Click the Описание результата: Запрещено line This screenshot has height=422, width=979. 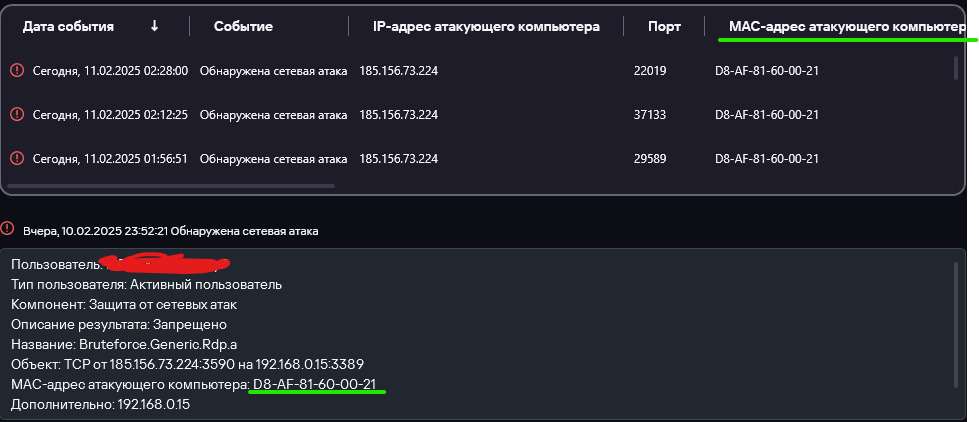pyautogui.click(x=119, y=324)
